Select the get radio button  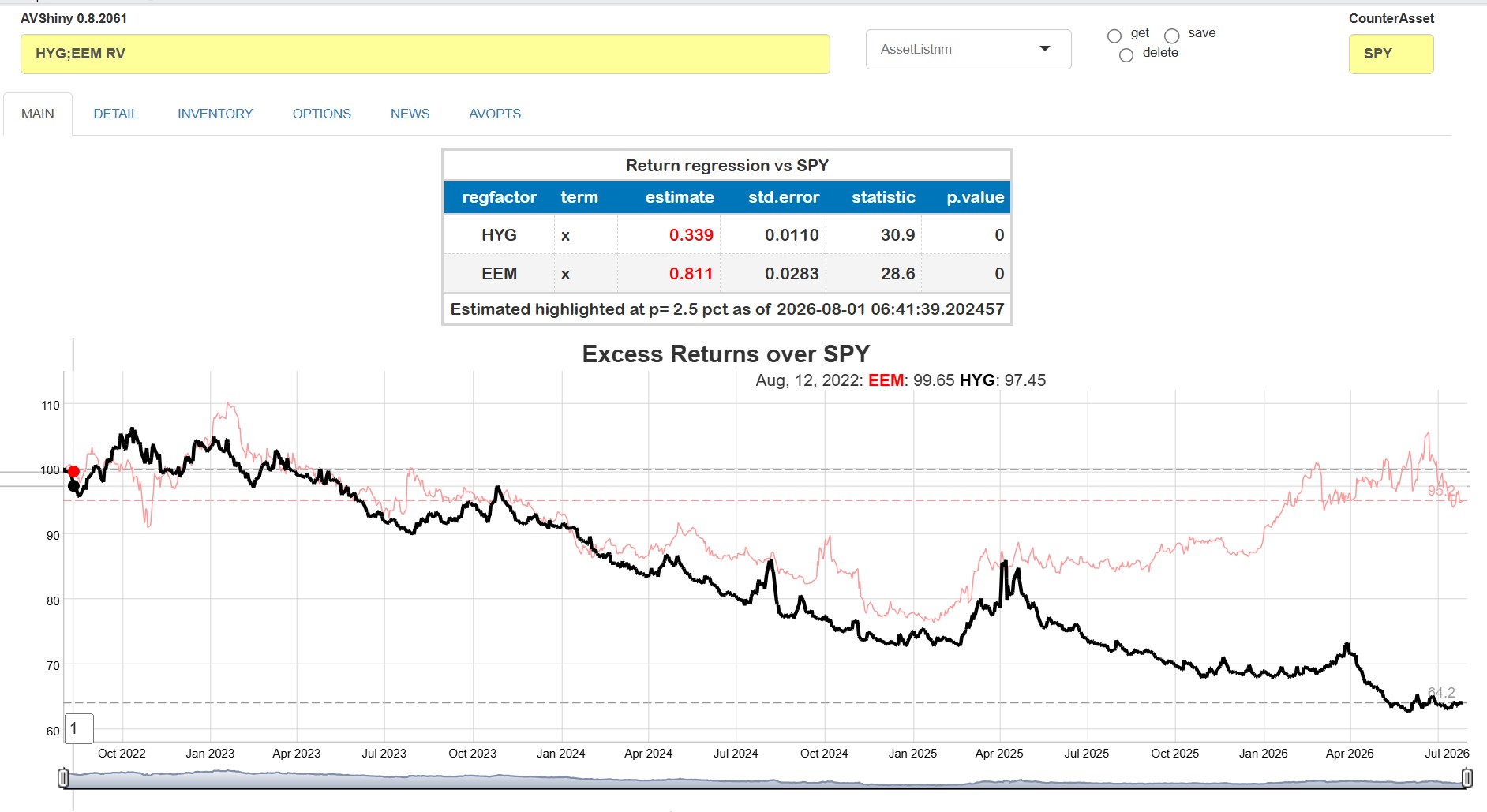1114,36
